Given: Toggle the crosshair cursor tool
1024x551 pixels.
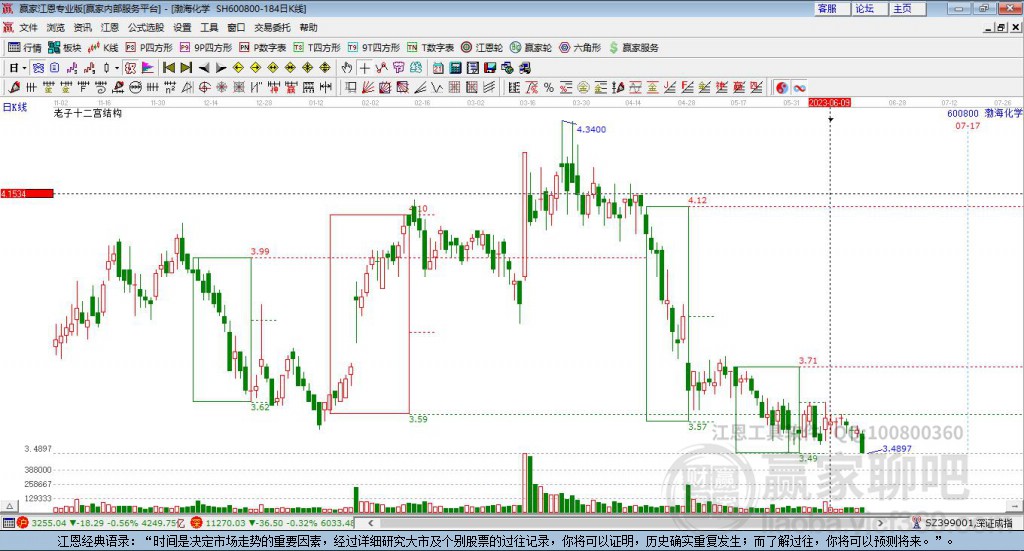Looking at the screenshot, I should click(x=364, y=68).
